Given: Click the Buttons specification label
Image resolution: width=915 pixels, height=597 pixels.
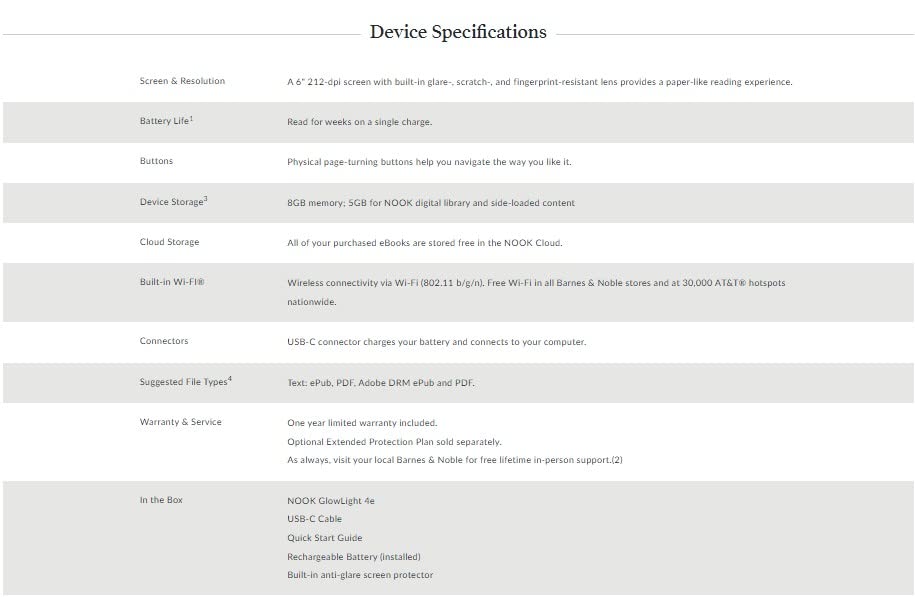Looking at the screenshot, I should [x=156, y=161].
